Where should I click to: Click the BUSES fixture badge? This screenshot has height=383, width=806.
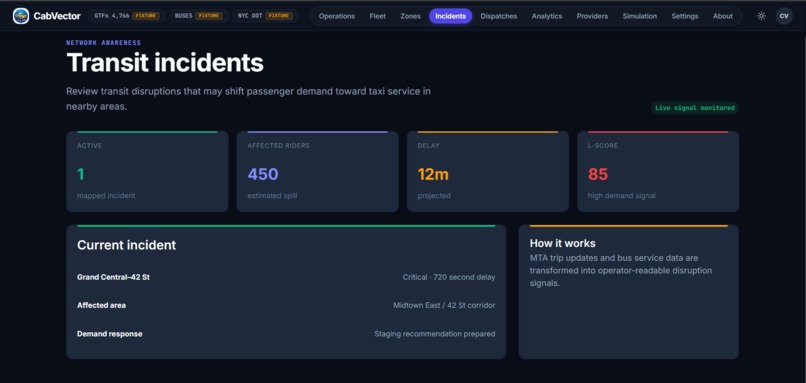198,16
